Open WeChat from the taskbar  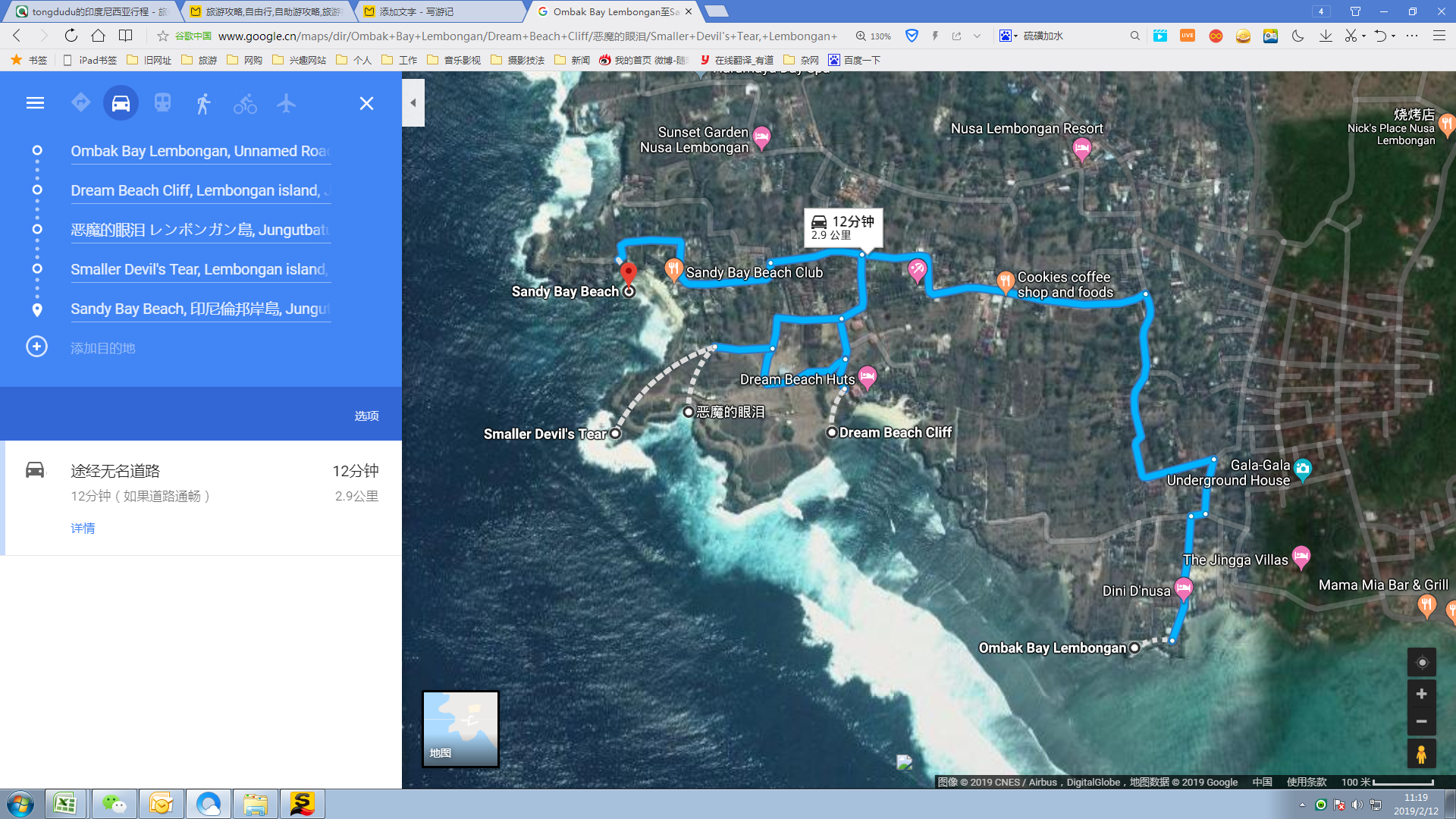114,804
